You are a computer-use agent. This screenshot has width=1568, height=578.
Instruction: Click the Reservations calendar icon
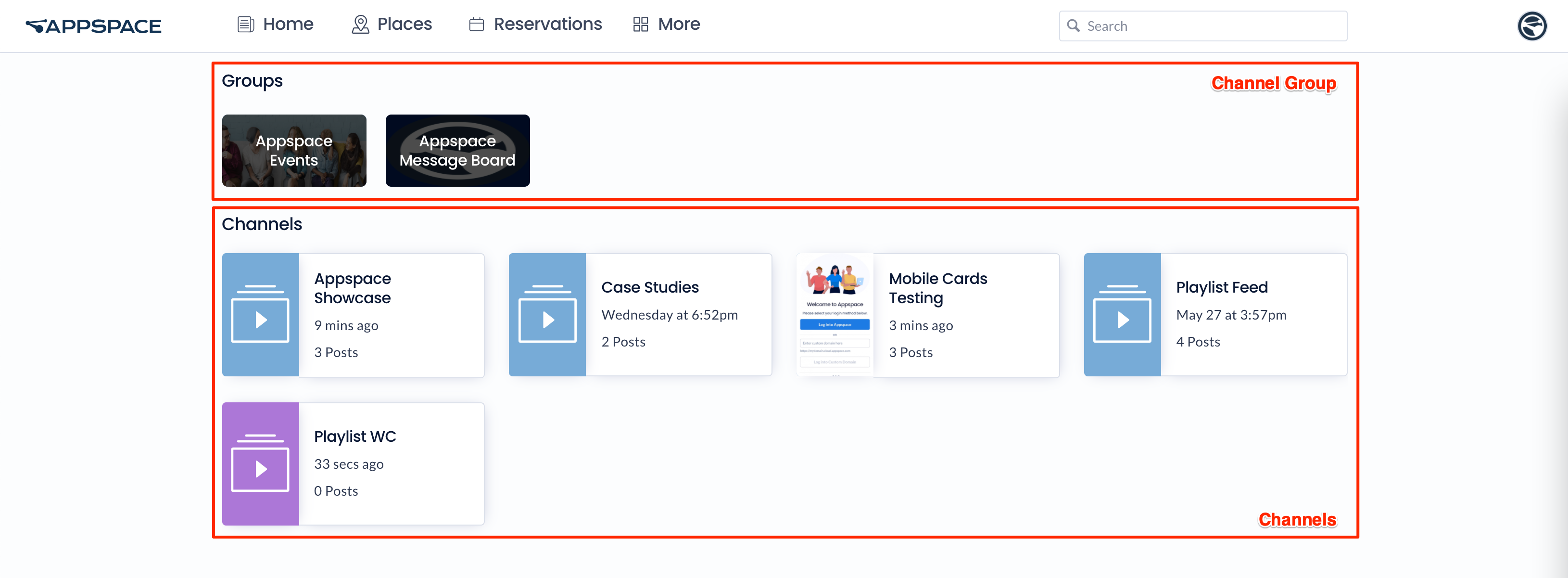pyautogui.click(x=477, y=25)
